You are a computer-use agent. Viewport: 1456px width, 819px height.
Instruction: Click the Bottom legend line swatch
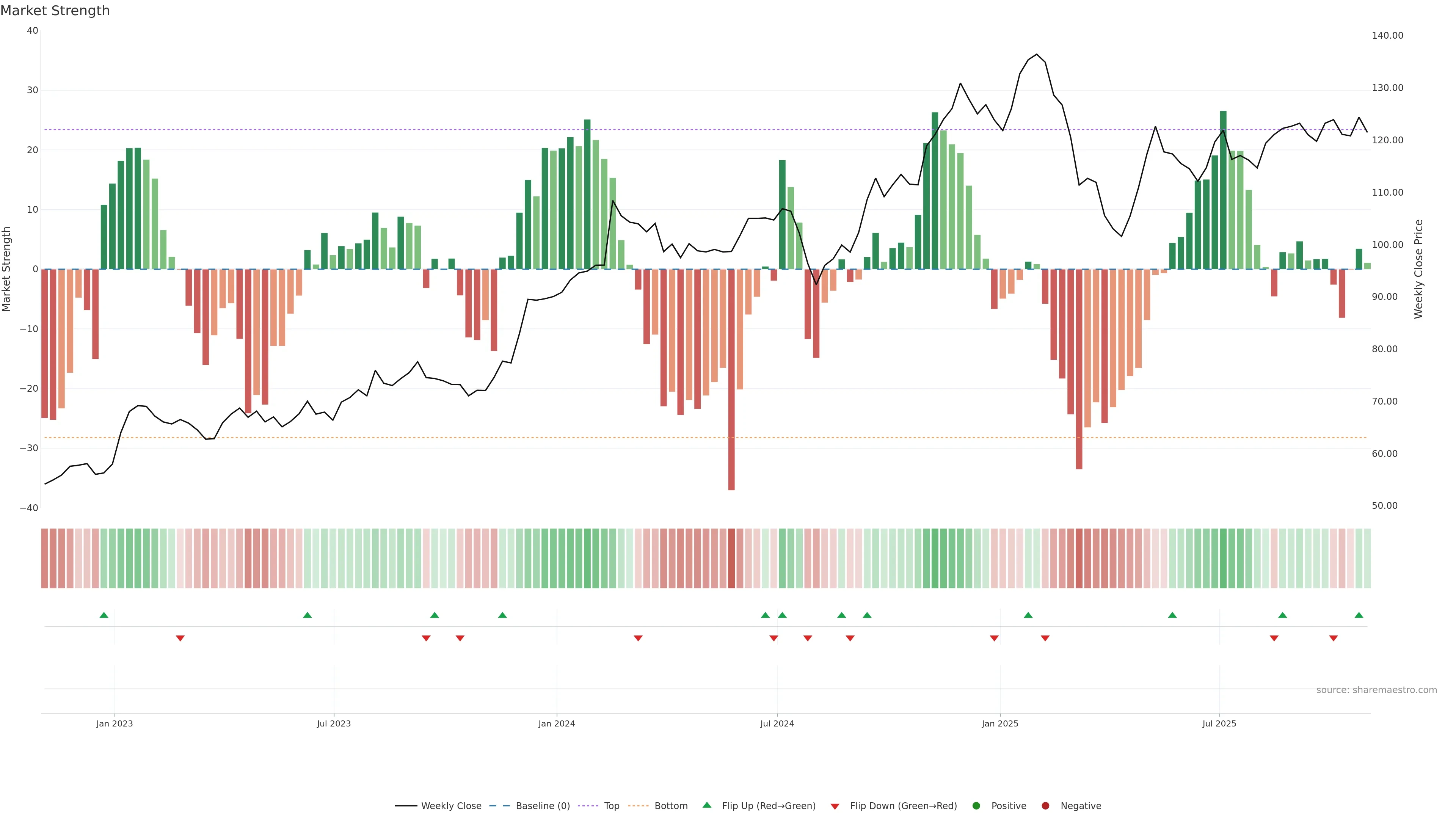638,806
